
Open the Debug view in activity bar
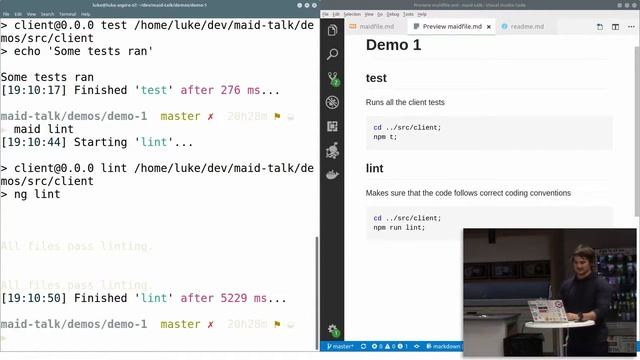332,102
